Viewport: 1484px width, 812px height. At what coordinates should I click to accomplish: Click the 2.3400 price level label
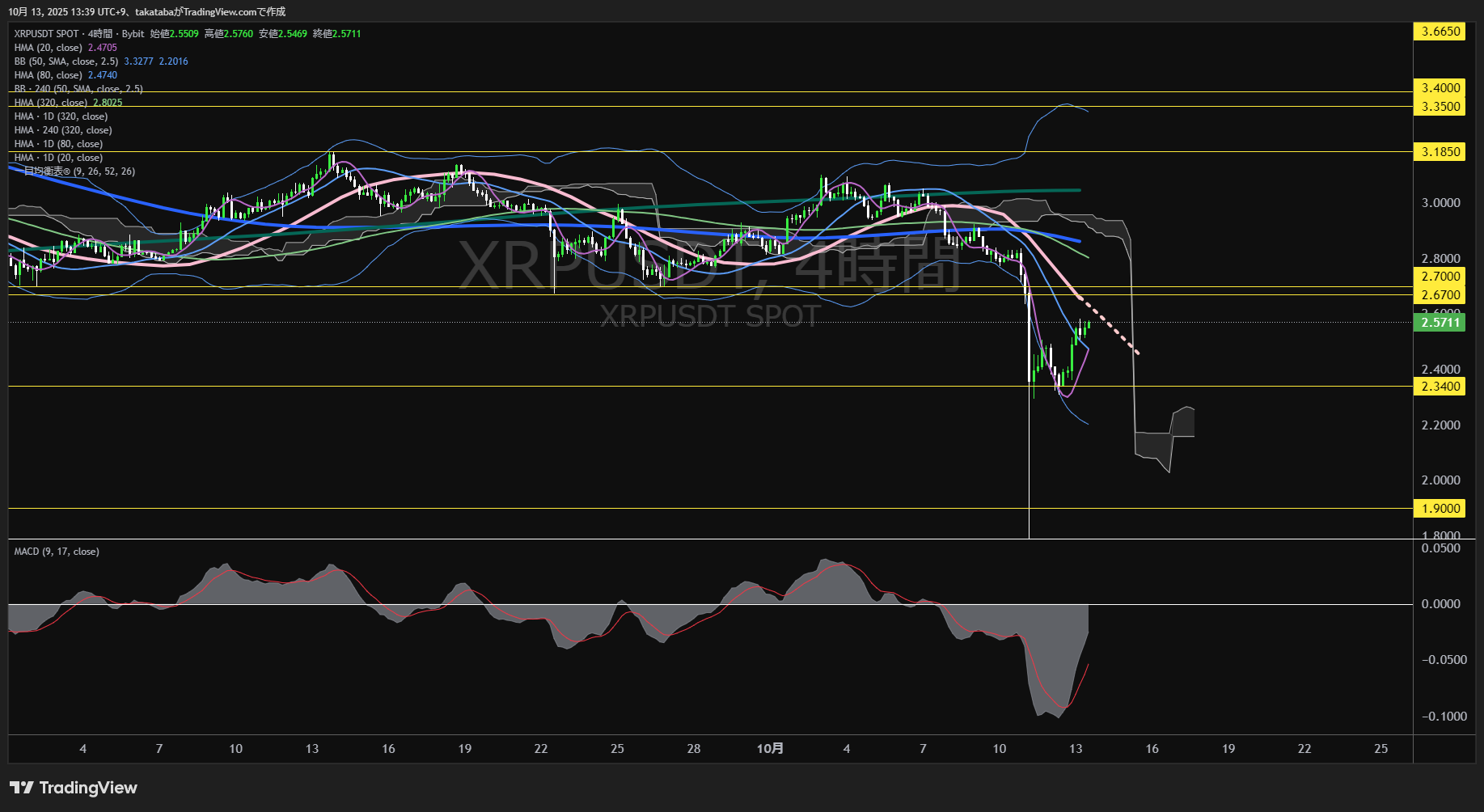point(1440,387)
